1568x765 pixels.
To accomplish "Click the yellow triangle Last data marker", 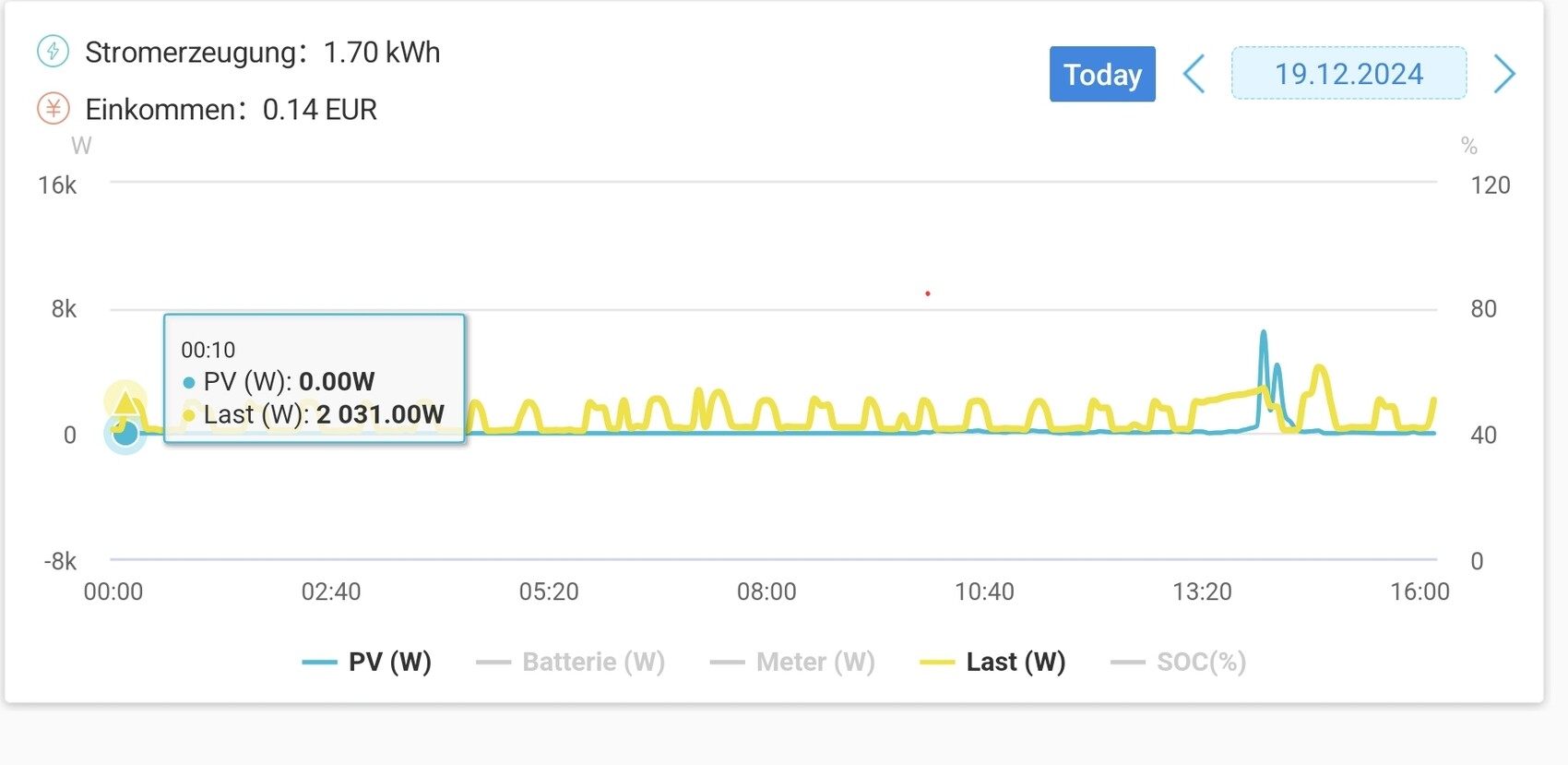I will [x=125, y=401].
